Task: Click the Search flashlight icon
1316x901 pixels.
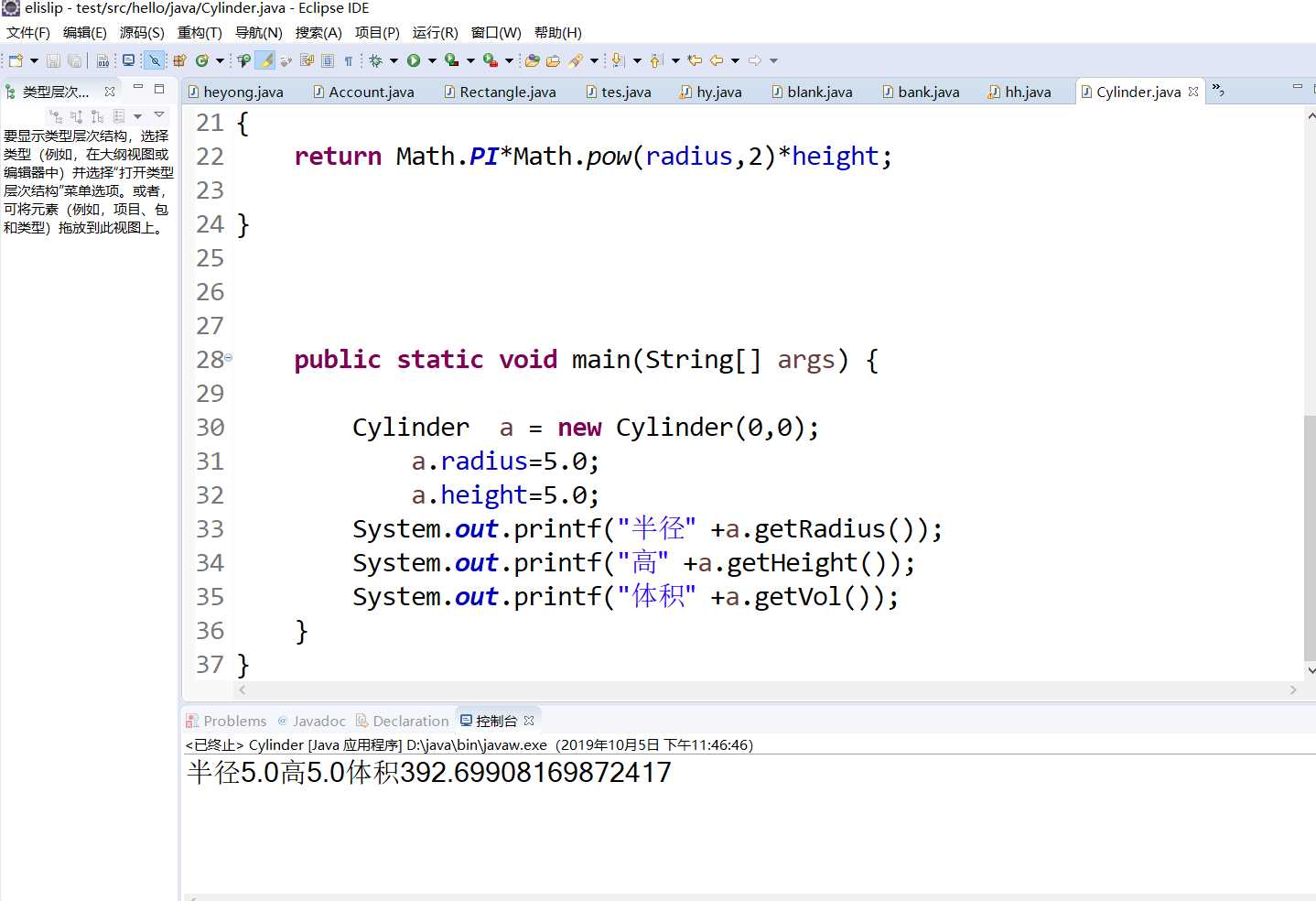Action: tap(576, 60)
